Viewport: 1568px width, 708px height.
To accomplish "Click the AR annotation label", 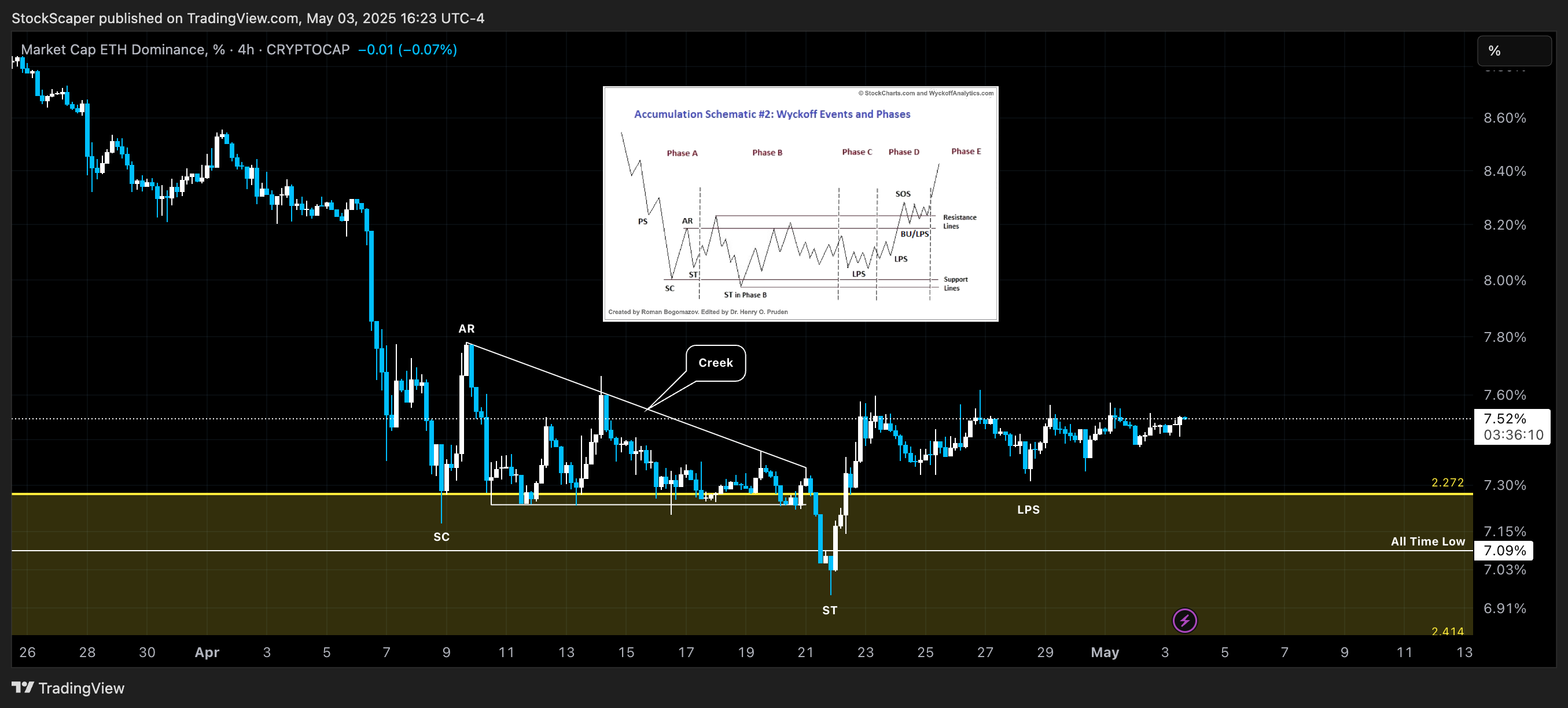I will [466, 329].
